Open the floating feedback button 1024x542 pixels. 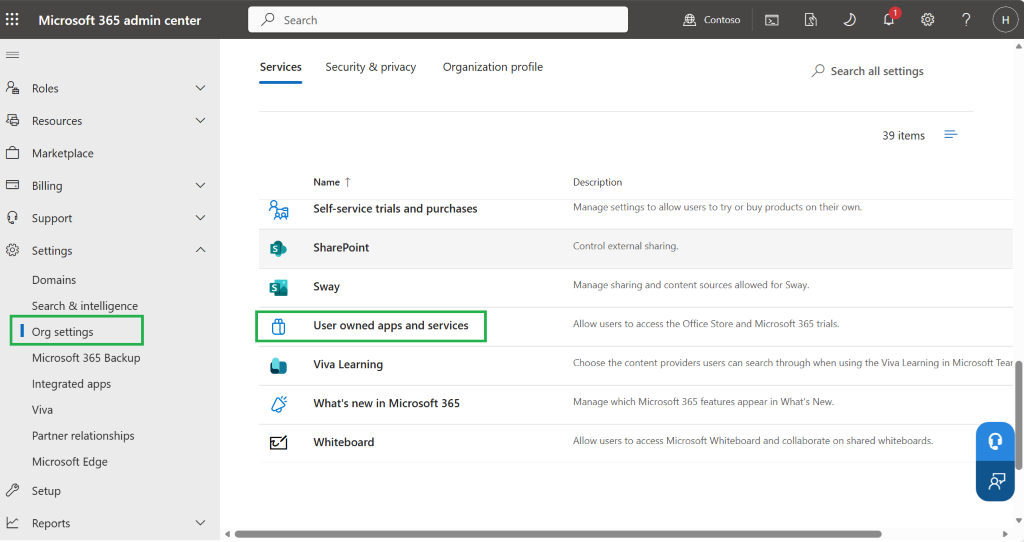[x=995, y=482]
